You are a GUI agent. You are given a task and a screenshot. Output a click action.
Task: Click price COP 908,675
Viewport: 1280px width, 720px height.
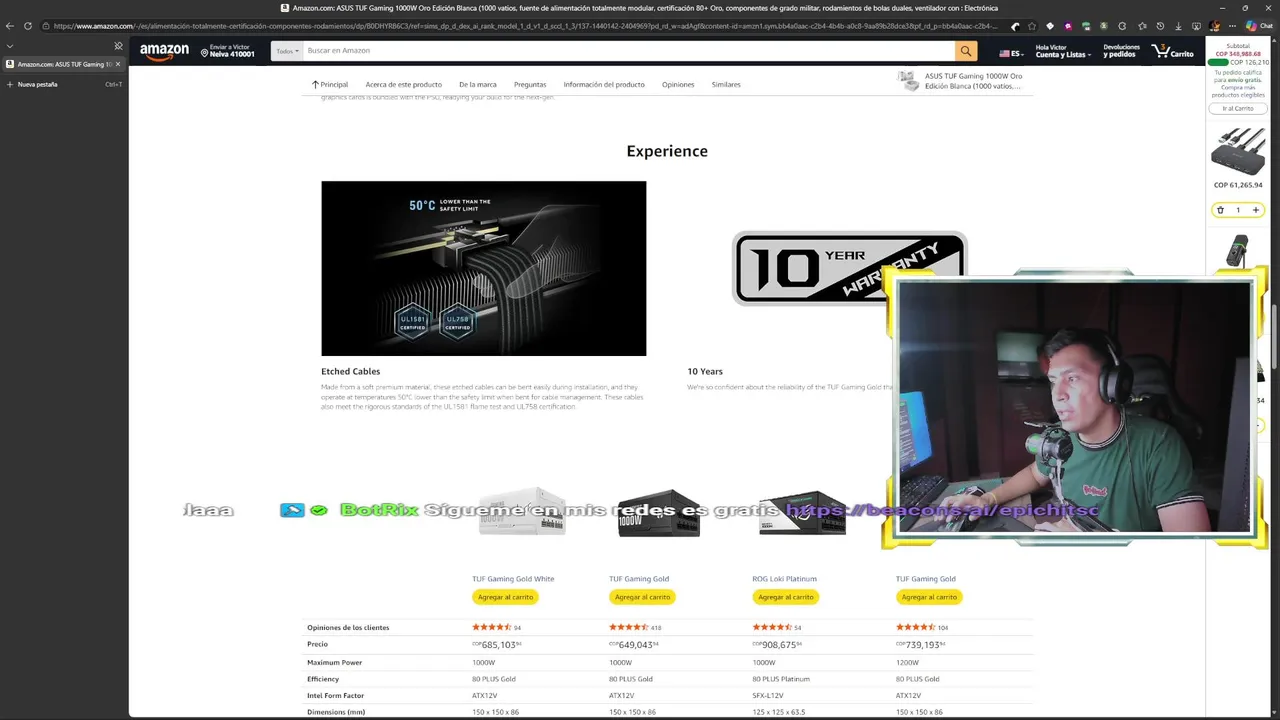click(777, 645)
